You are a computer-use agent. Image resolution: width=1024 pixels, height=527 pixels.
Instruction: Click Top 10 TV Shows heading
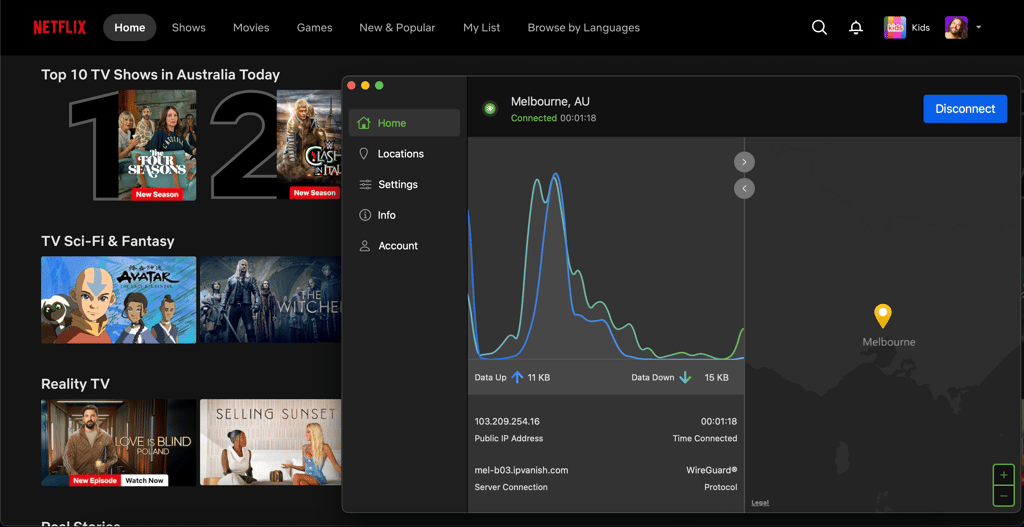[161, 74]
